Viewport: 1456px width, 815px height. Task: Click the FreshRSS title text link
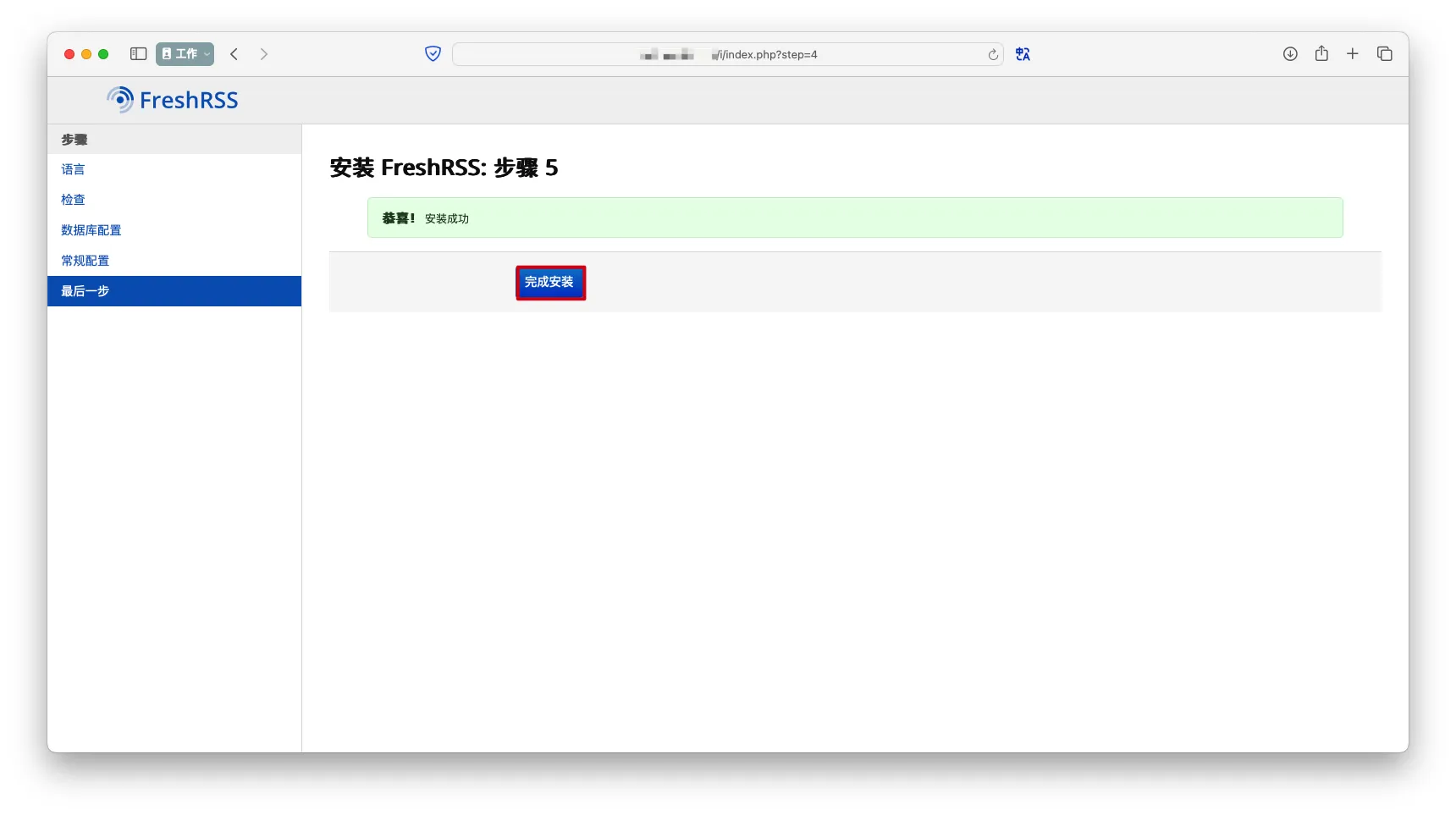(189, 101)
